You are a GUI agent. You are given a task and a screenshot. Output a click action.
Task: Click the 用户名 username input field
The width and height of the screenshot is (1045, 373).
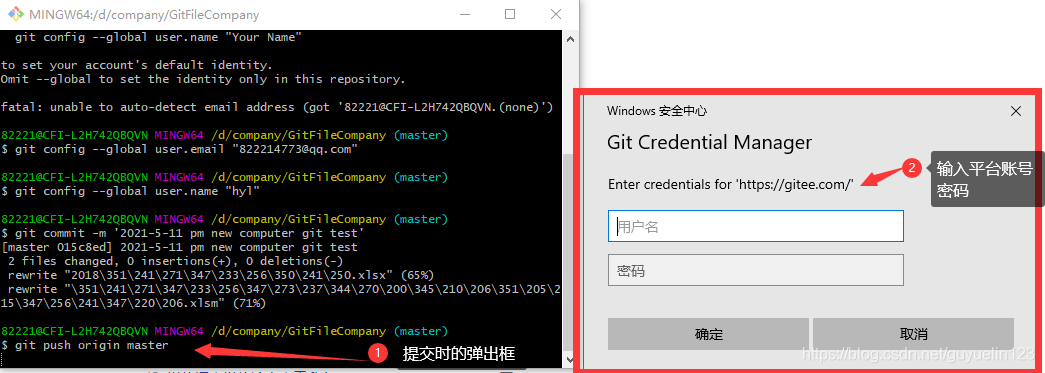tap(756, 226)
